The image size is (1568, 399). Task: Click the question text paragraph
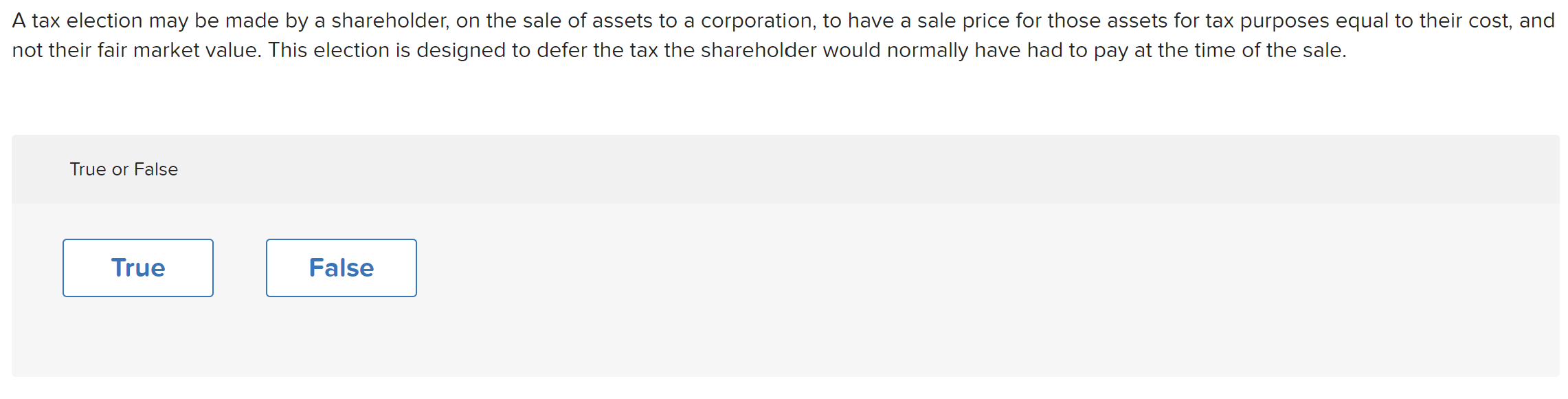click(783, 34)
